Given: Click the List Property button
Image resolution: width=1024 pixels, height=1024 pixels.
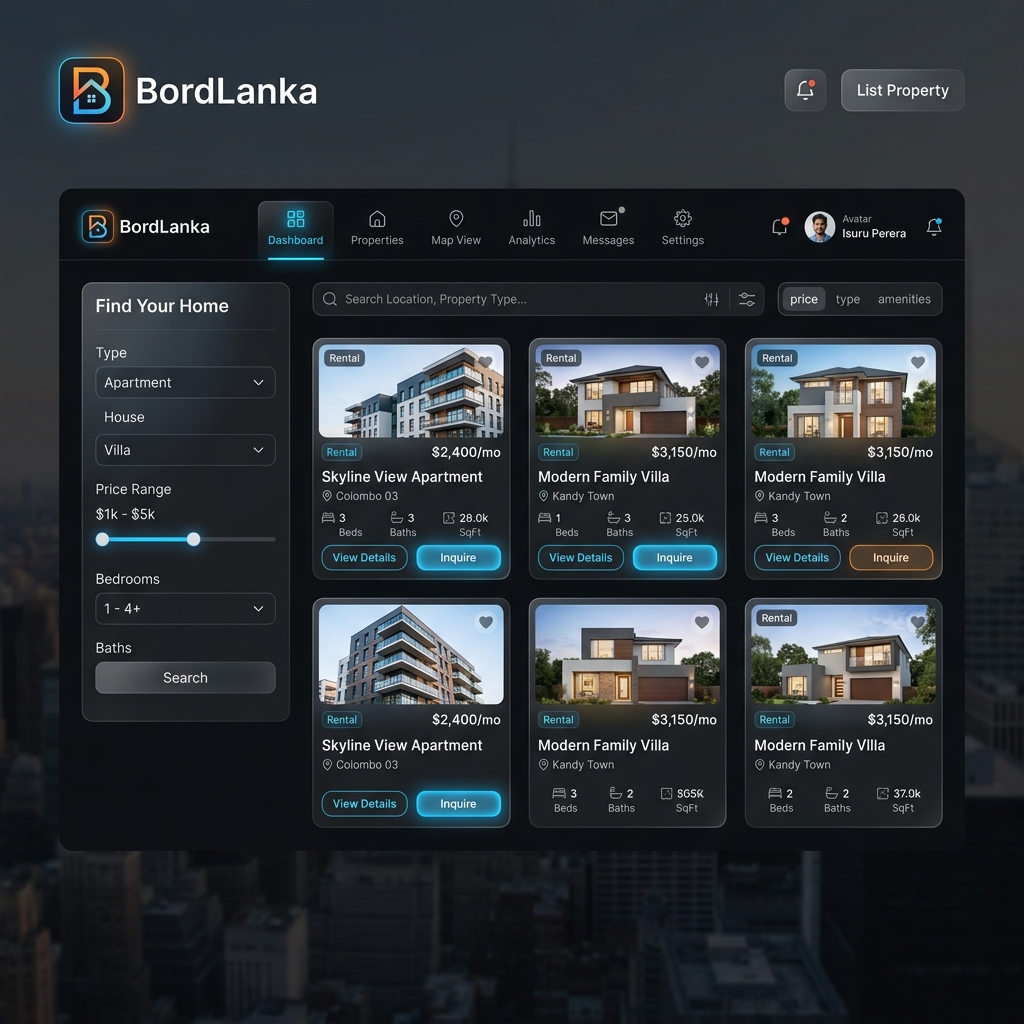Looking at the screenshot, I should click(903, 90).
